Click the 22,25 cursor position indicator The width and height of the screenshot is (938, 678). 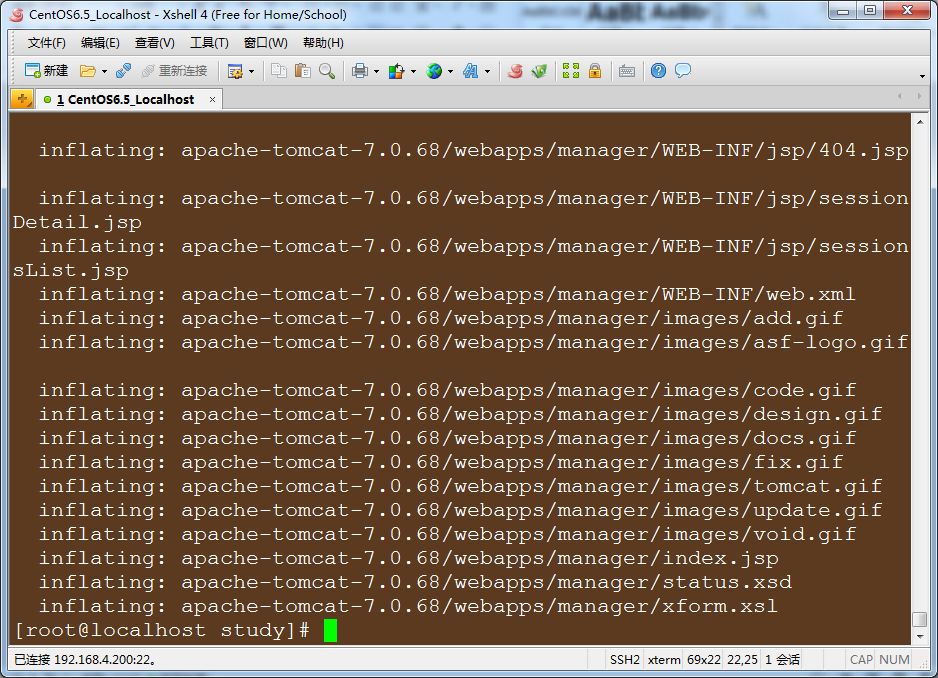742,659
